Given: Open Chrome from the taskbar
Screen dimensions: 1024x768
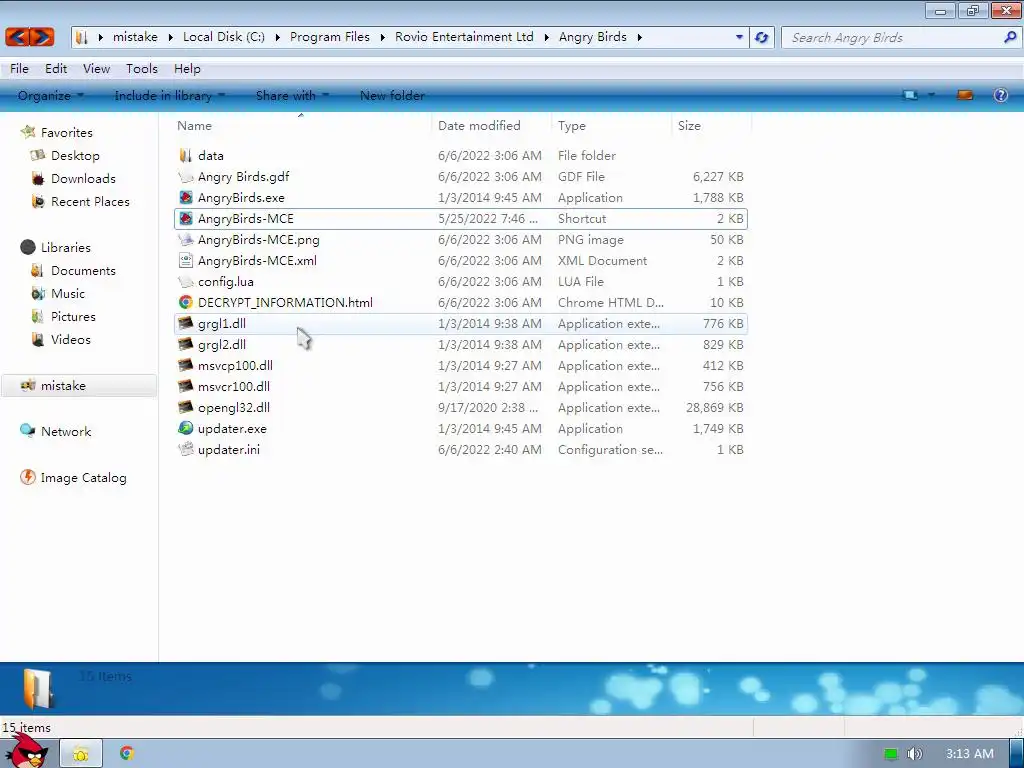Looking at the screenshot, I should coord(127,753).
